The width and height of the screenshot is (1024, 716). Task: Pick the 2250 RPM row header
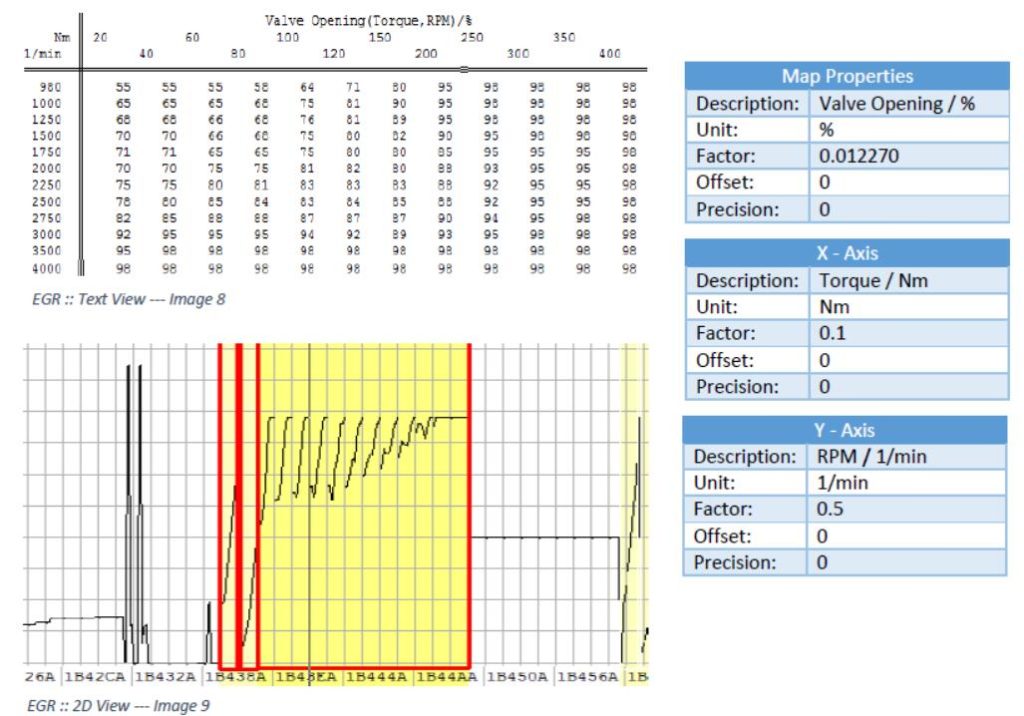tap(46, 185)
